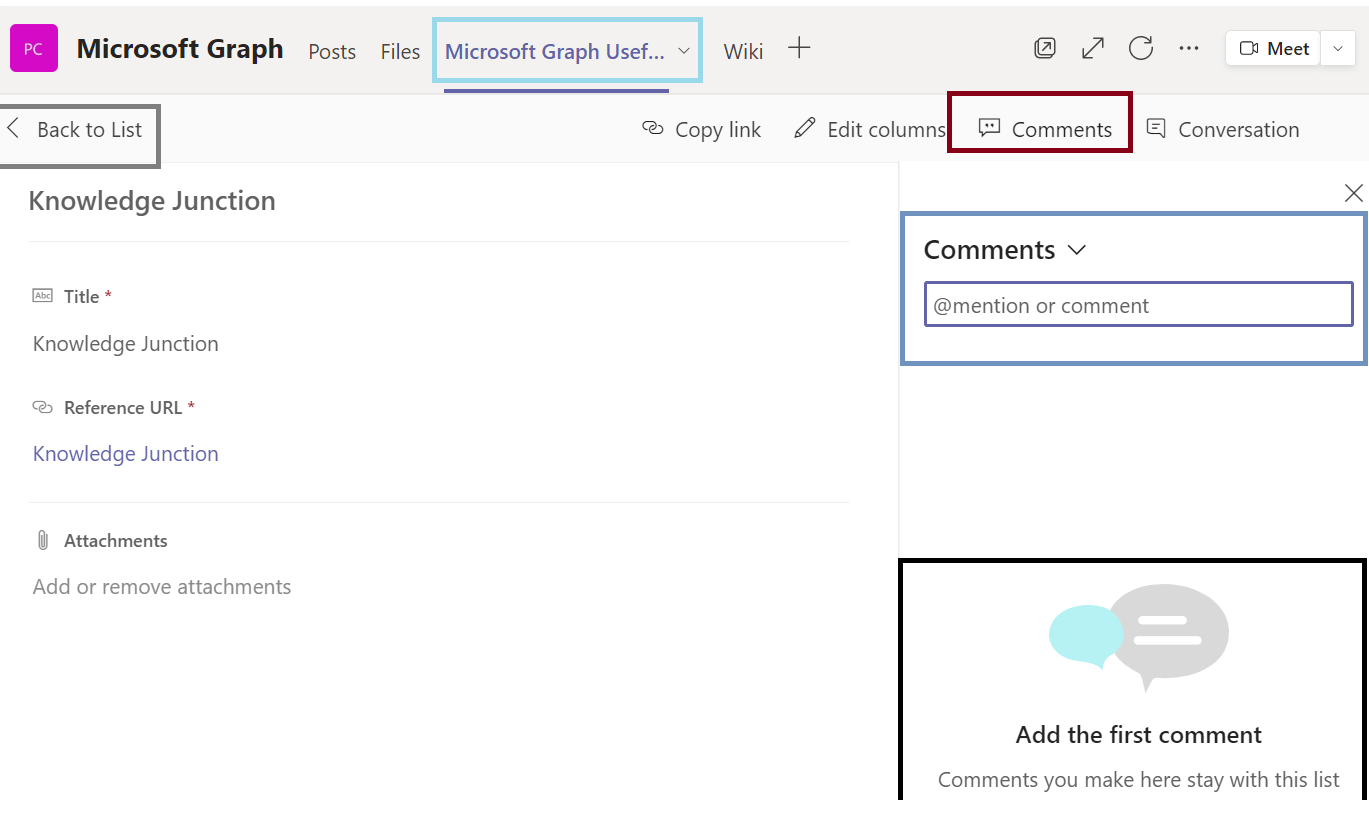Click the Title field value Knowledge Junction
The width and height of the screenshot is (1369, 825).
(x=126, y=344)
